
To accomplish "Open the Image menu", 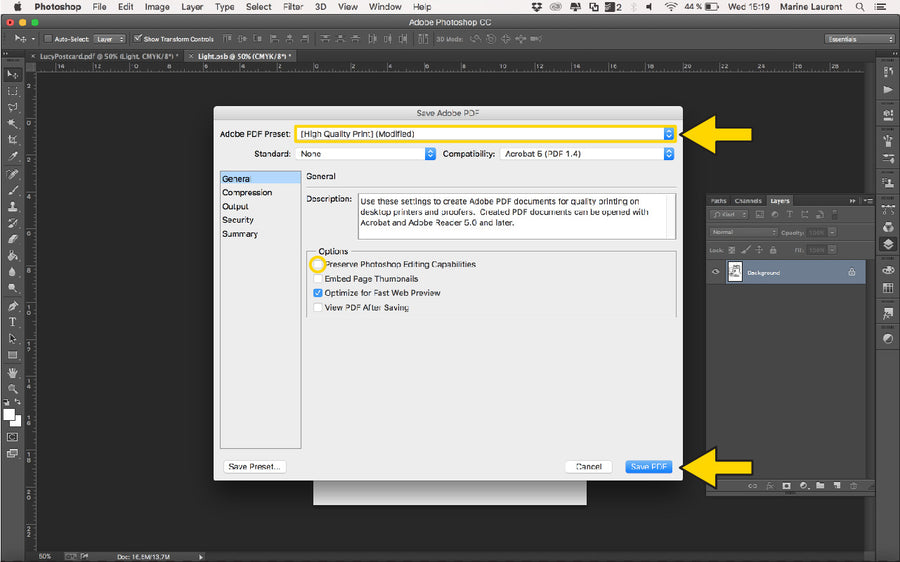I will coord(157,7).
